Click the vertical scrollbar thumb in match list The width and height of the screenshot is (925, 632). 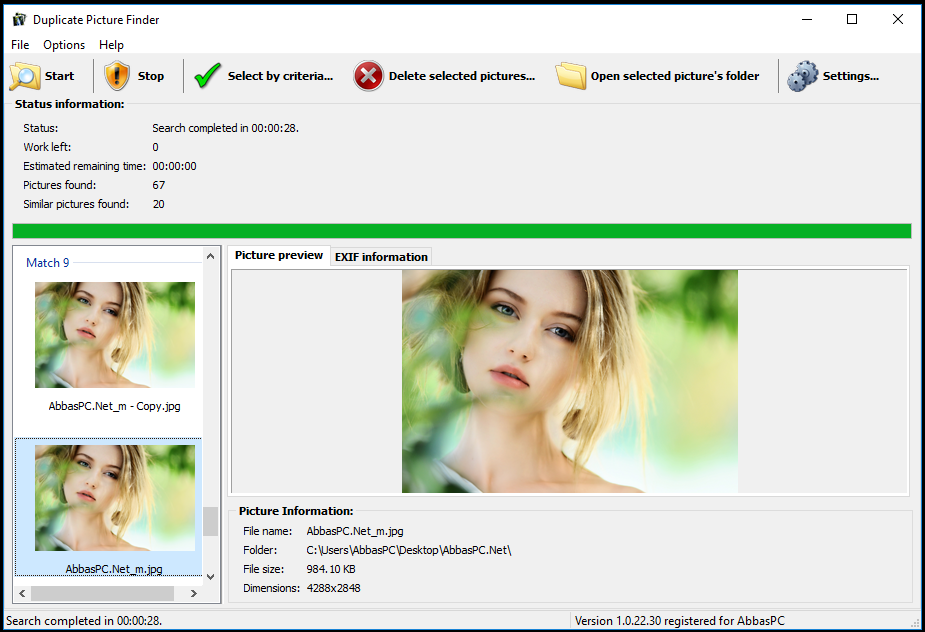click(x=211, y=522)
